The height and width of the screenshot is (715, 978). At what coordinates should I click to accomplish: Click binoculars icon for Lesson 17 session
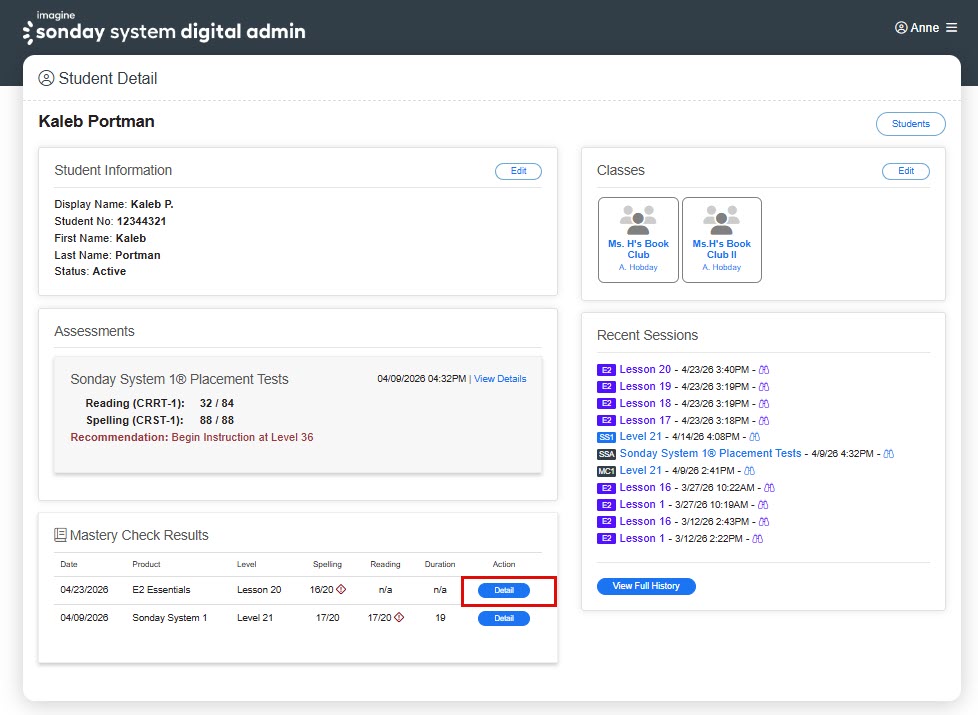point(764,421)
